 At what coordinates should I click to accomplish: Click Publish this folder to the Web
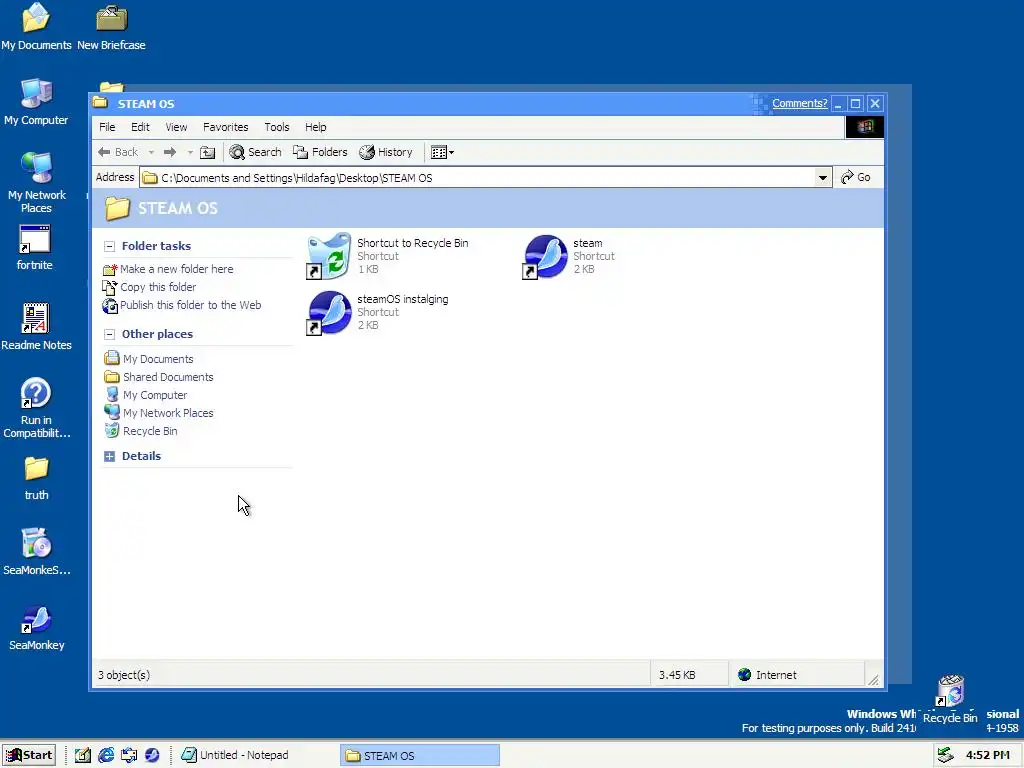coord(182,305)
